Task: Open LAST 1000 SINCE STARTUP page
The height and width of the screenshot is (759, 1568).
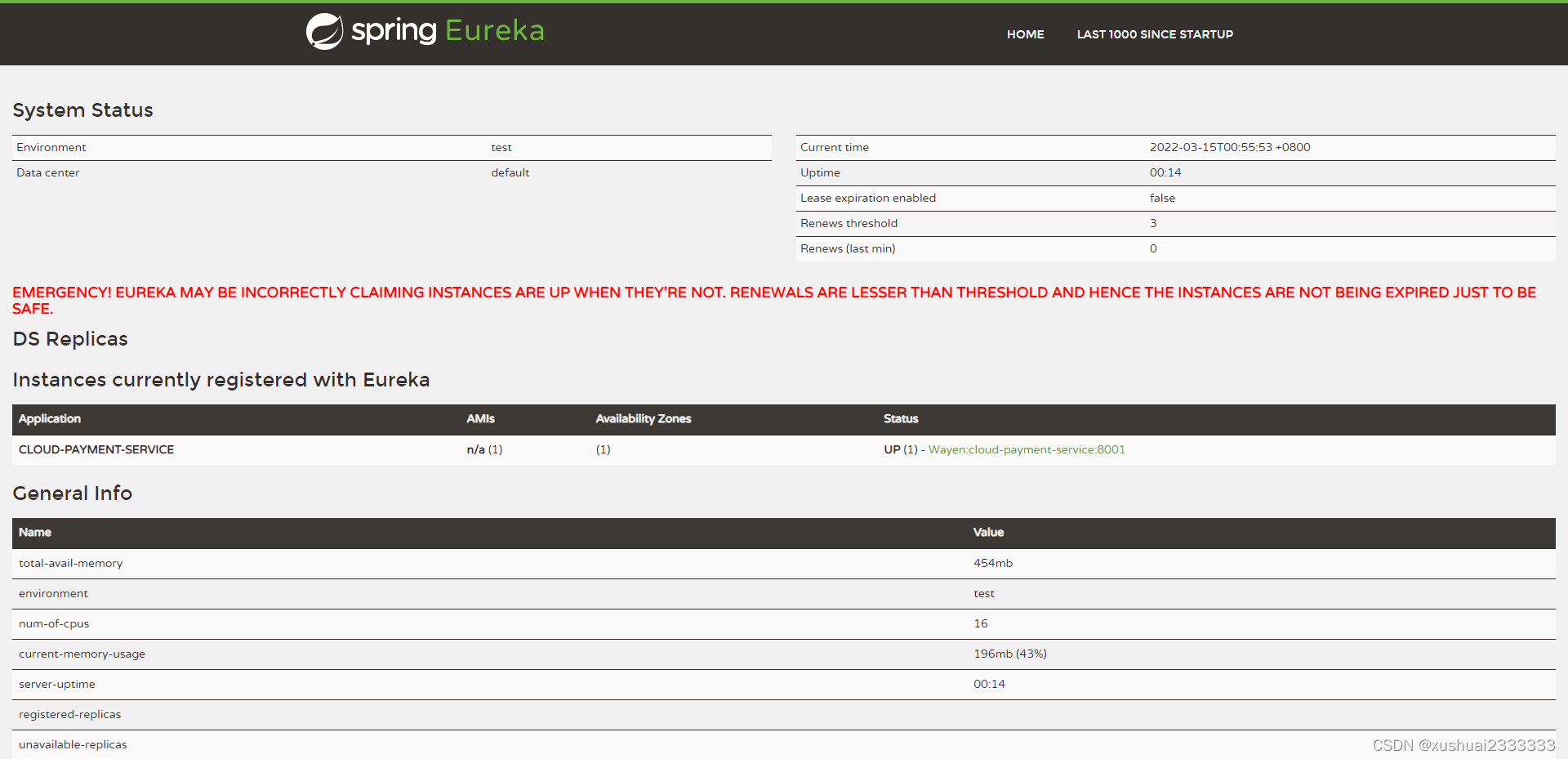Action: pos(1155,34)
